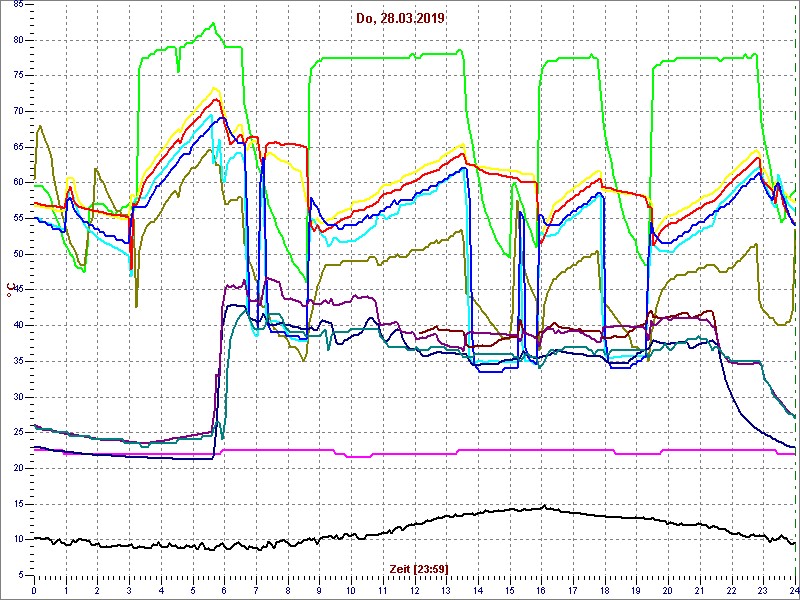The image size is (800, 600).
Task: Click hour 24 at the time axis end
Action: (793, 589)
